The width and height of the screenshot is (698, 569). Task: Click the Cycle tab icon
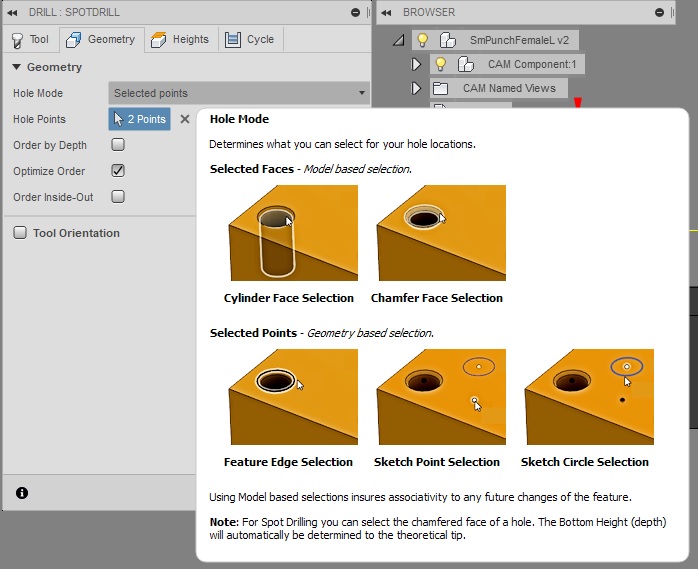click(233, 40)
